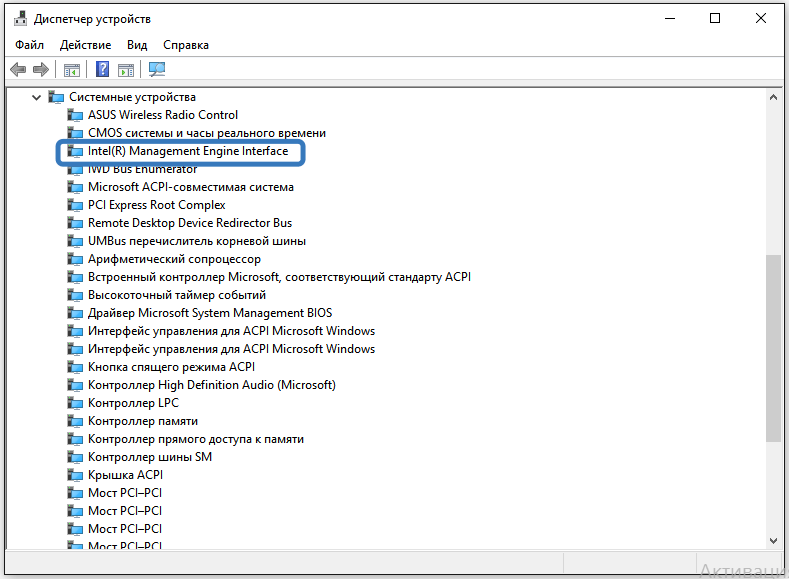Image resolution: width=789 pixels, height=579 pixels.
Task: Click the icon beside PCI Express Root Complex
Action: [x=75, y=205]
